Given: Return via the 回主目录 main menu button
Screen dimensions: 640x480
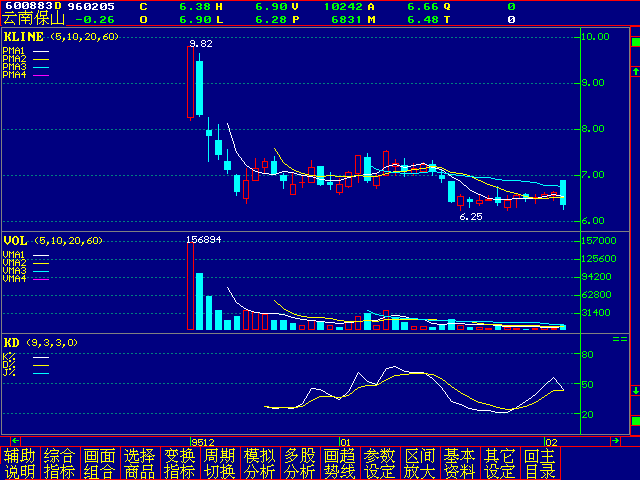Looking at the screenshot, I should coord(540,463).
